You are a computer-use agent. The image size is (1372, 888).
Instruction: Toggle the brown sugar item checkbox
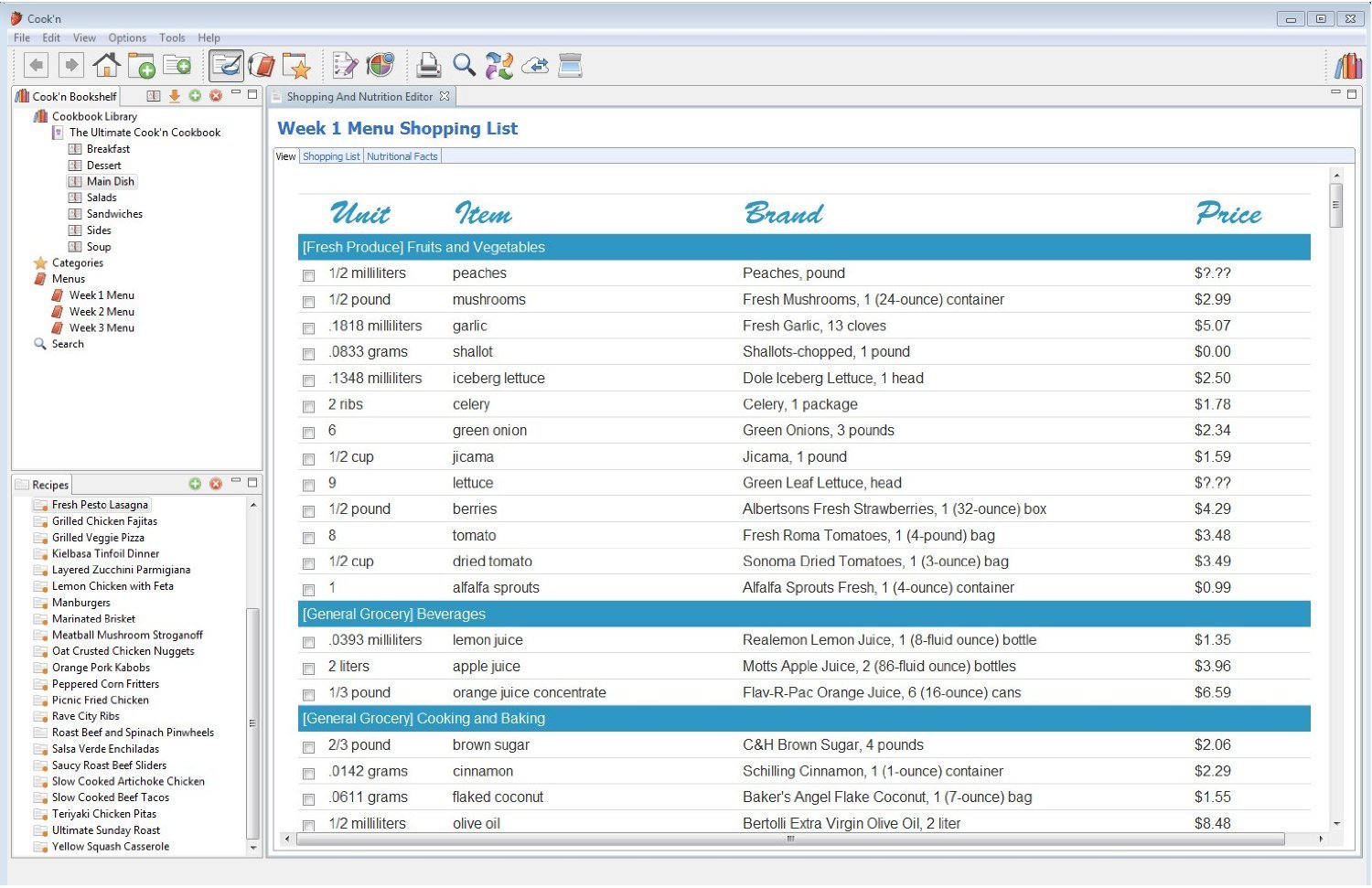[309, 747]
